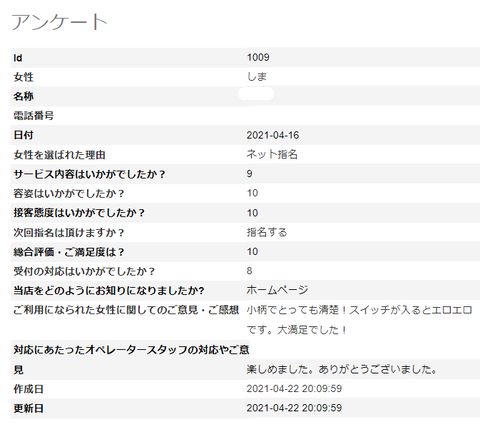
Task: Select the 作成日 label
Action: 28,389
